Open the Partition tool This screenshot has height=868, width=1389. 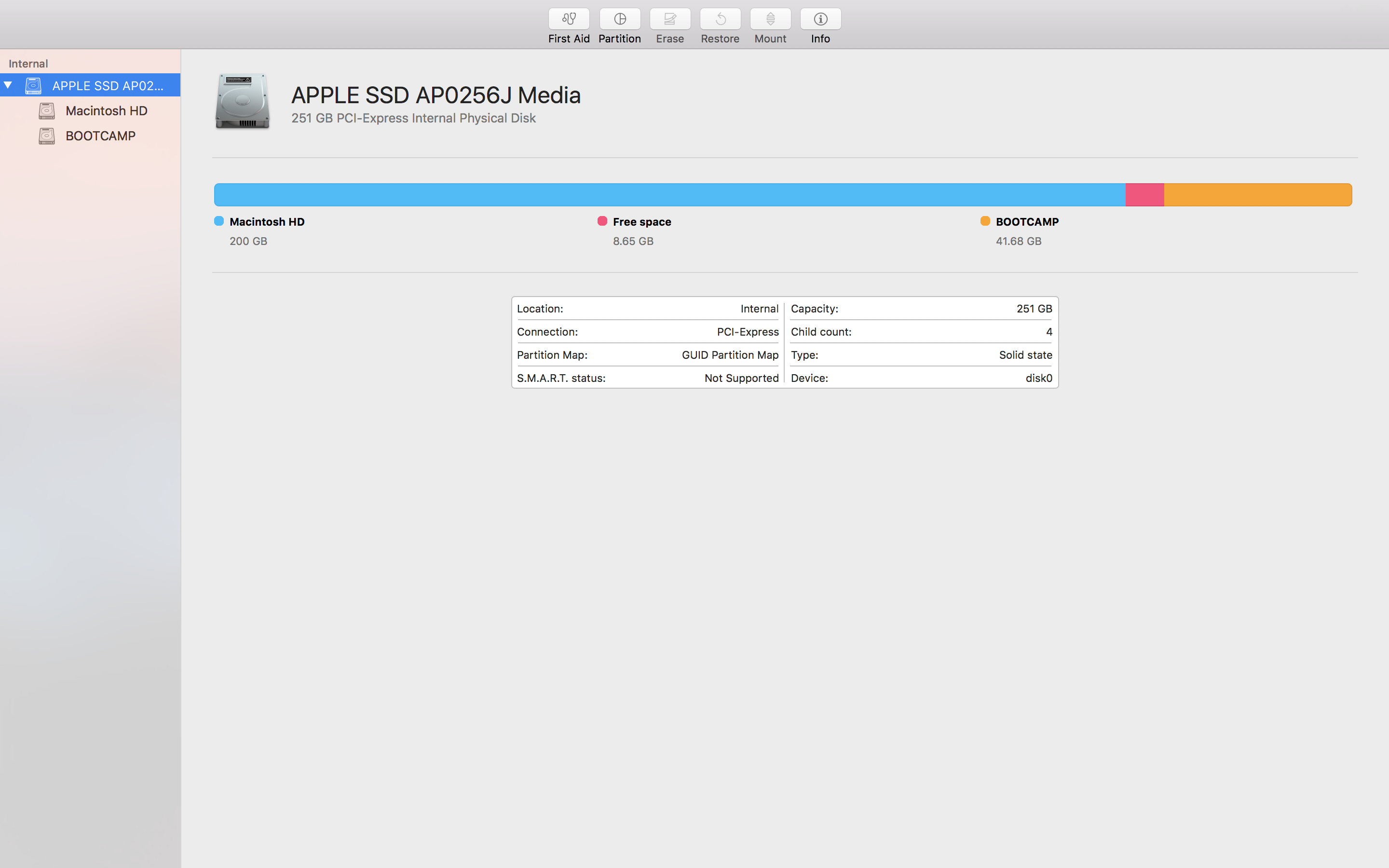pos(619,19)
